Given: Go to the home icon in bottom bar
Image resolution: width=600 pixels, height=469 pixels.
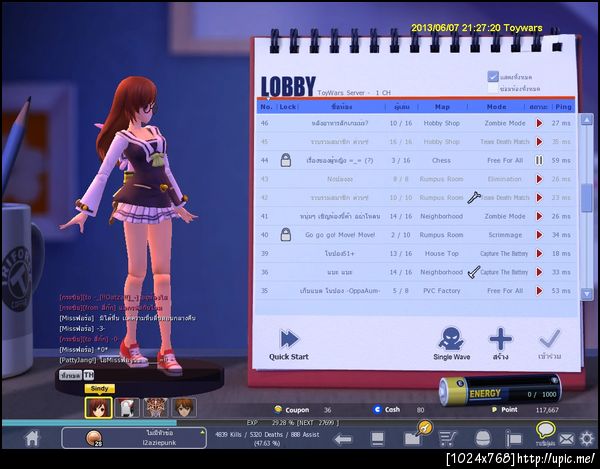Looking at the screenshot, I should tap(32, 438).
